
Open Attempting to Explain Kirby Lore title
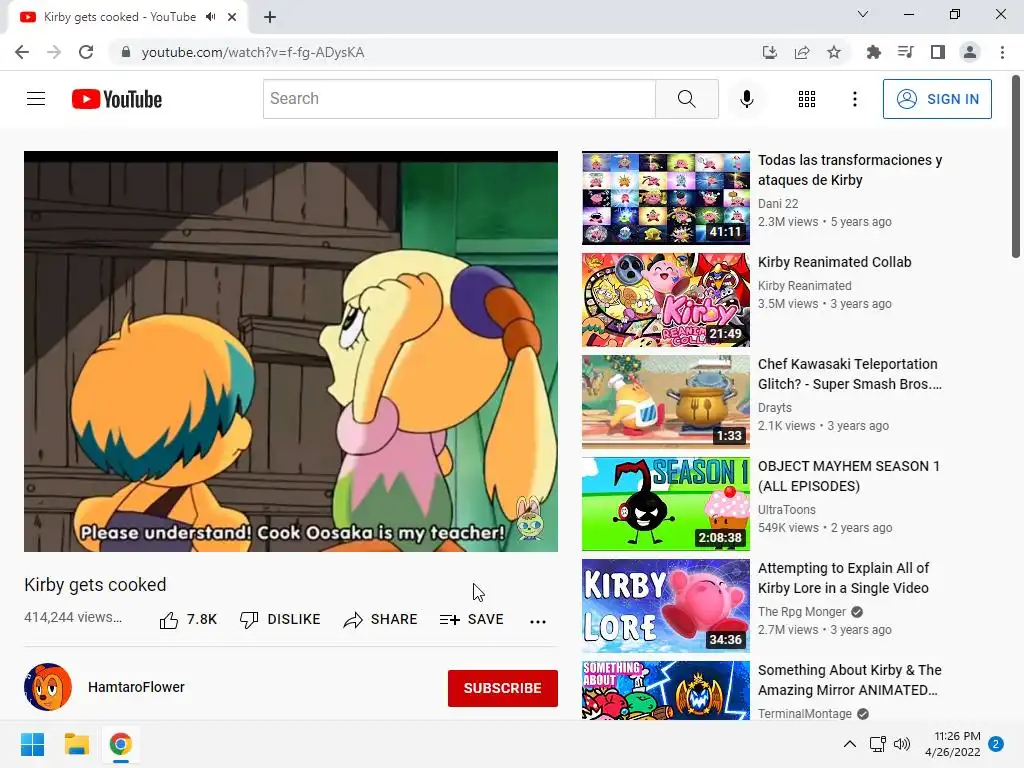[x=843, y=578]
